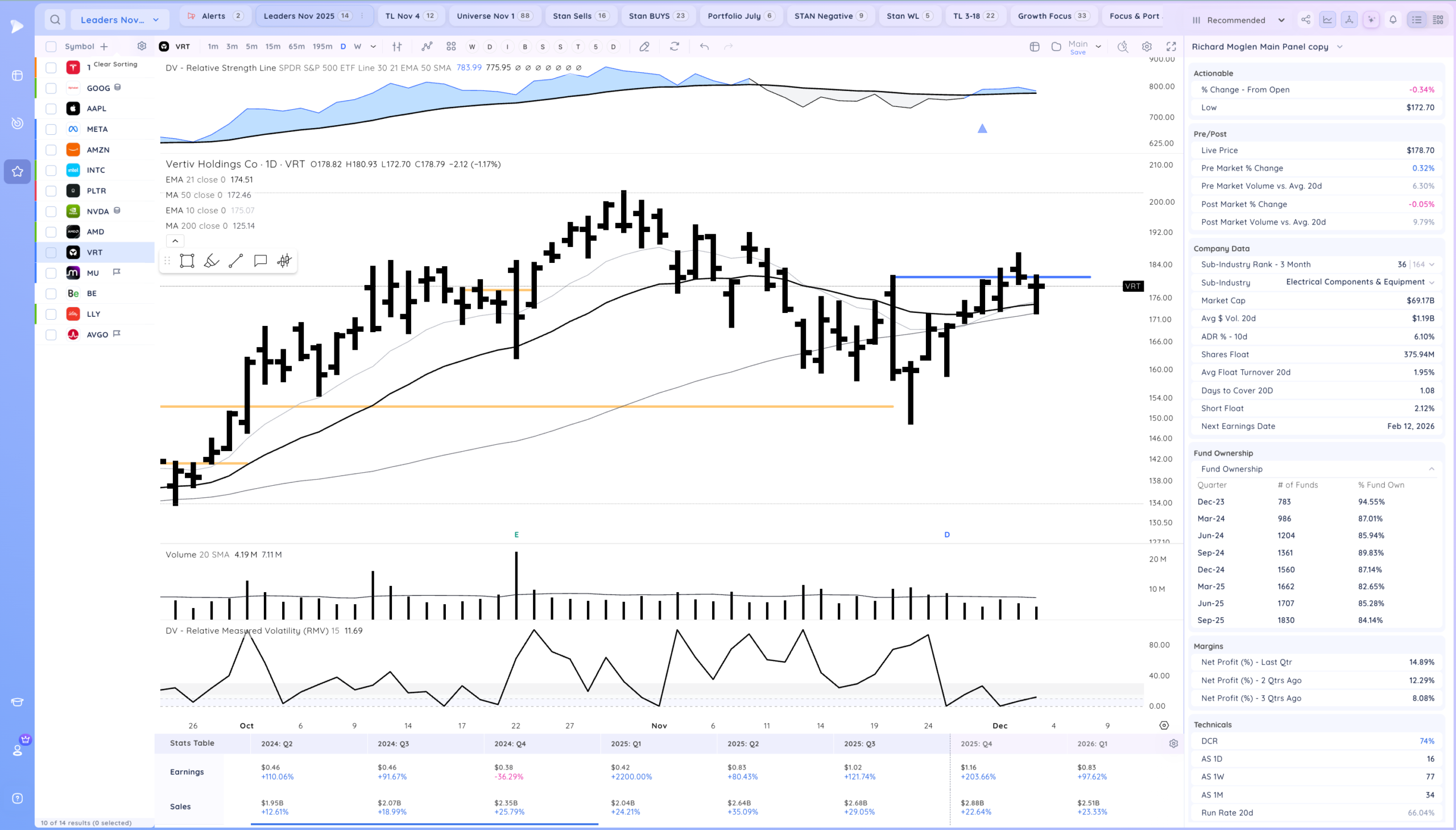Switch to the Stan BUYS tab
The height and width of the screenshot is (830, 1456).
coord(657,16)
